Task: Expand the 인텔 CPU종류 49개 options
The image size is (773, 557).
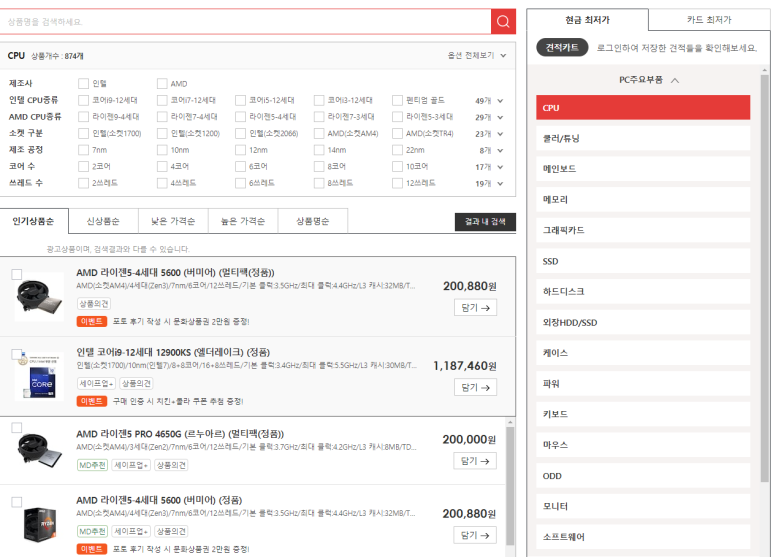Action: [489, 101]
